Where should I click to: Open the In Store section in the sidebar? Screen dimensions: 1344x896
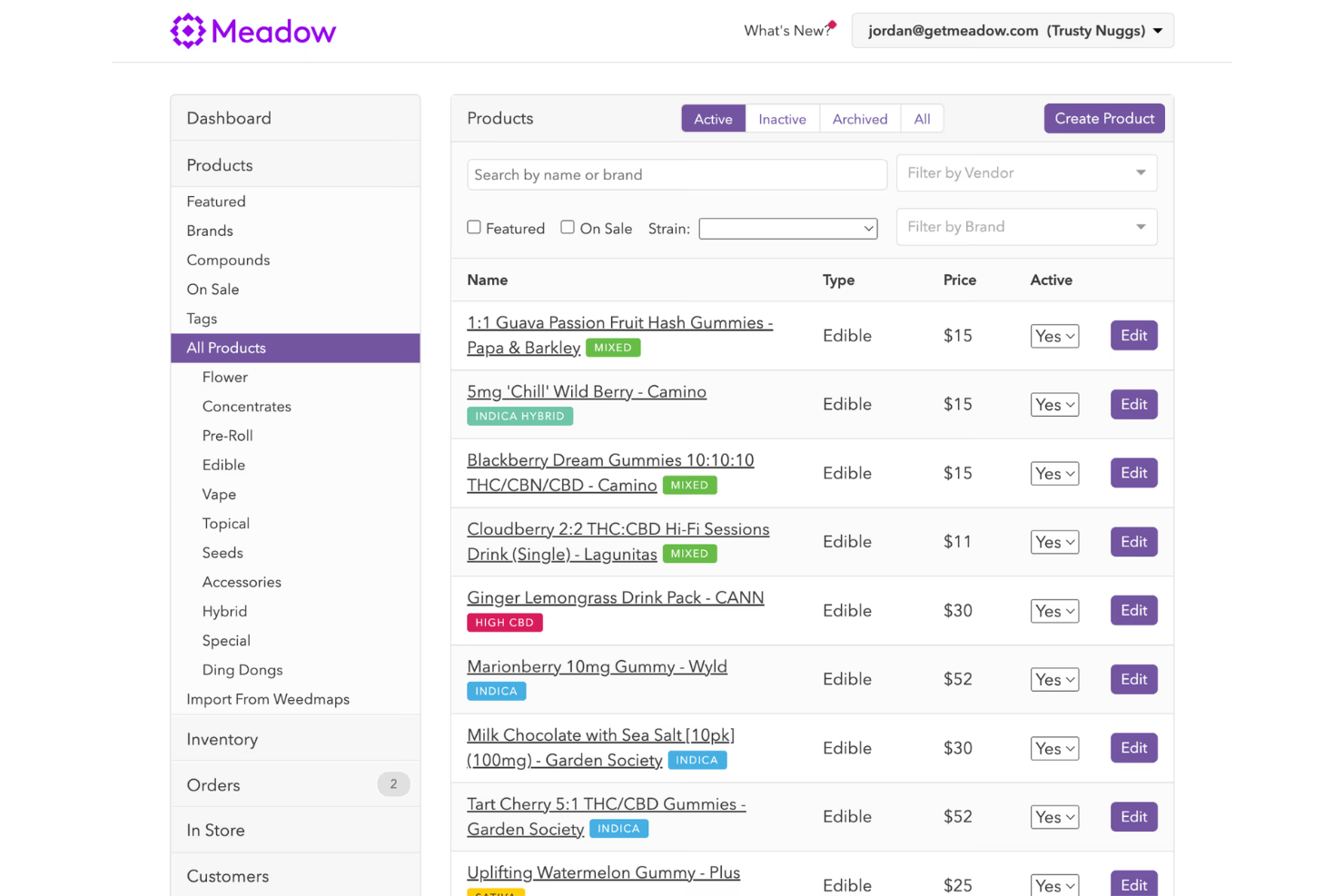tap(295, 830)
